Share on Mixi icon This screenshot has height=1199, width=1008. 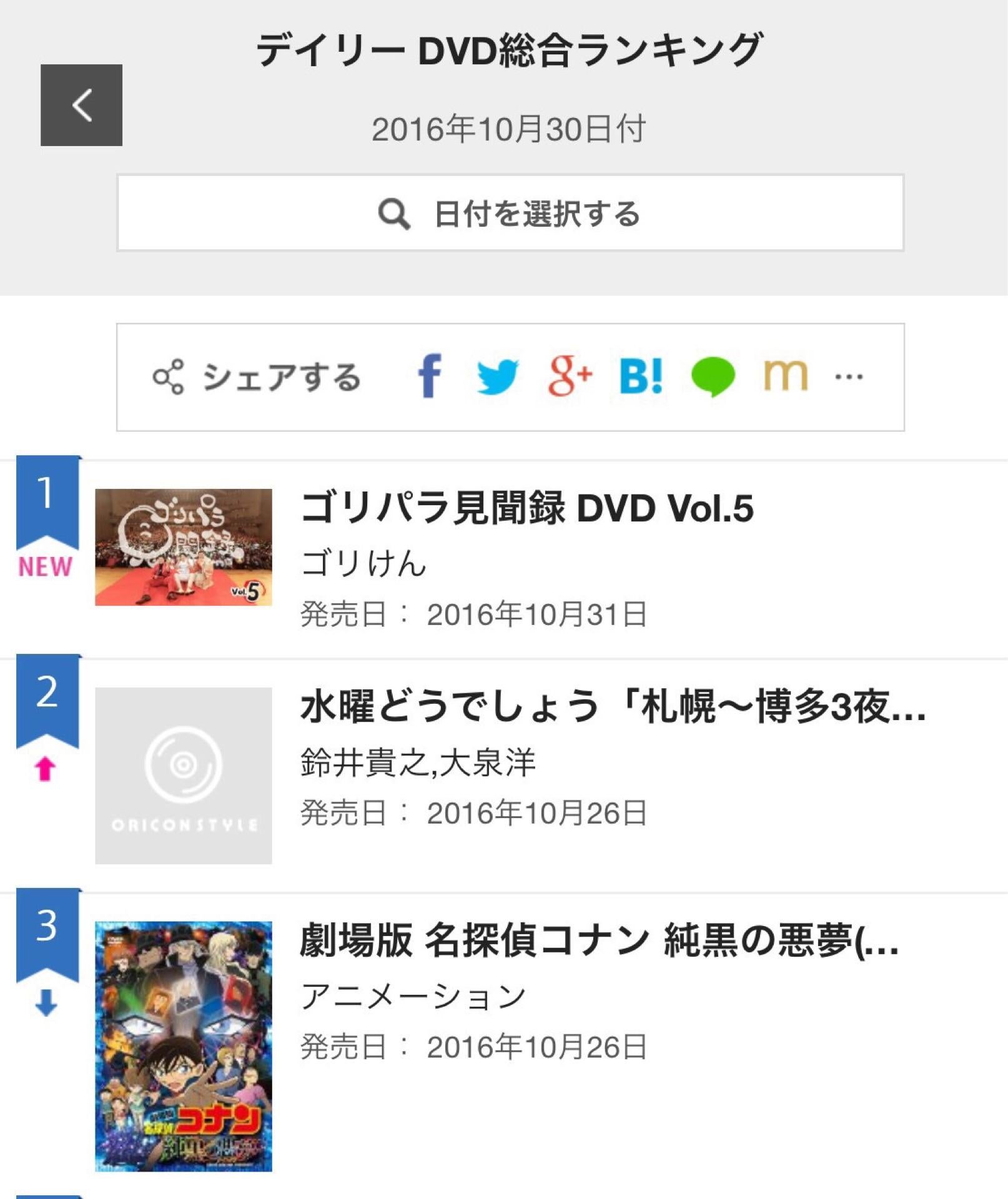(785, 375)
